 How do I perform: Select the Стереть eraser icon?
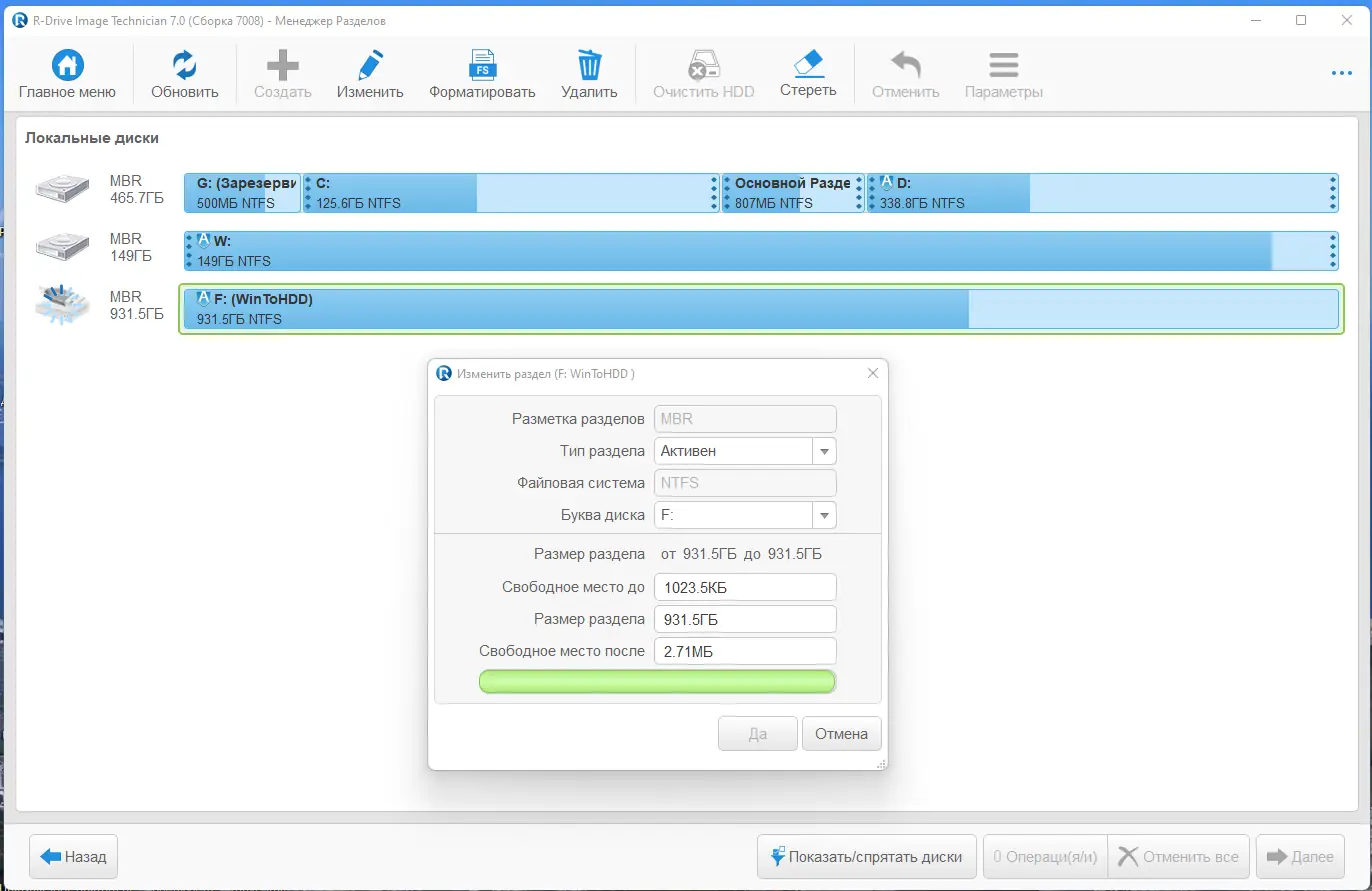(808, 65)
